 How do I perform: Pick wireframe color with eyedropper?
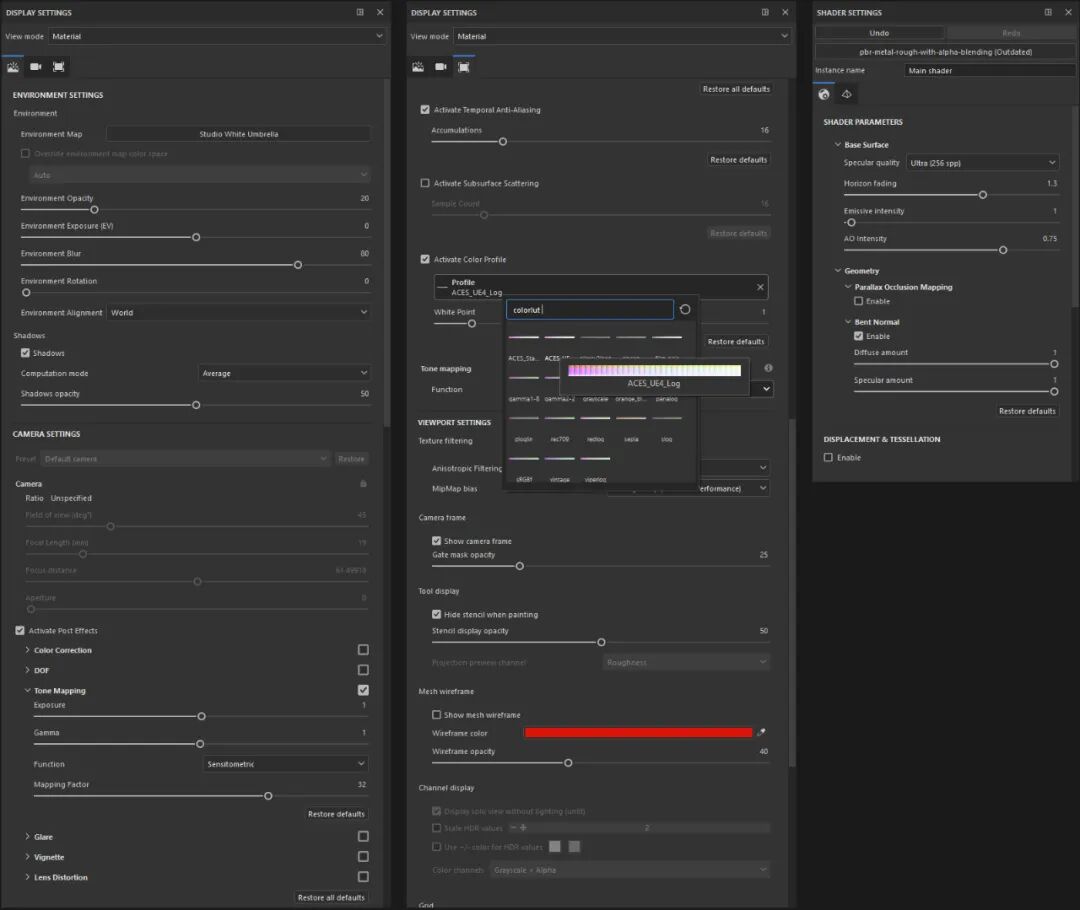tap(761, 732)
